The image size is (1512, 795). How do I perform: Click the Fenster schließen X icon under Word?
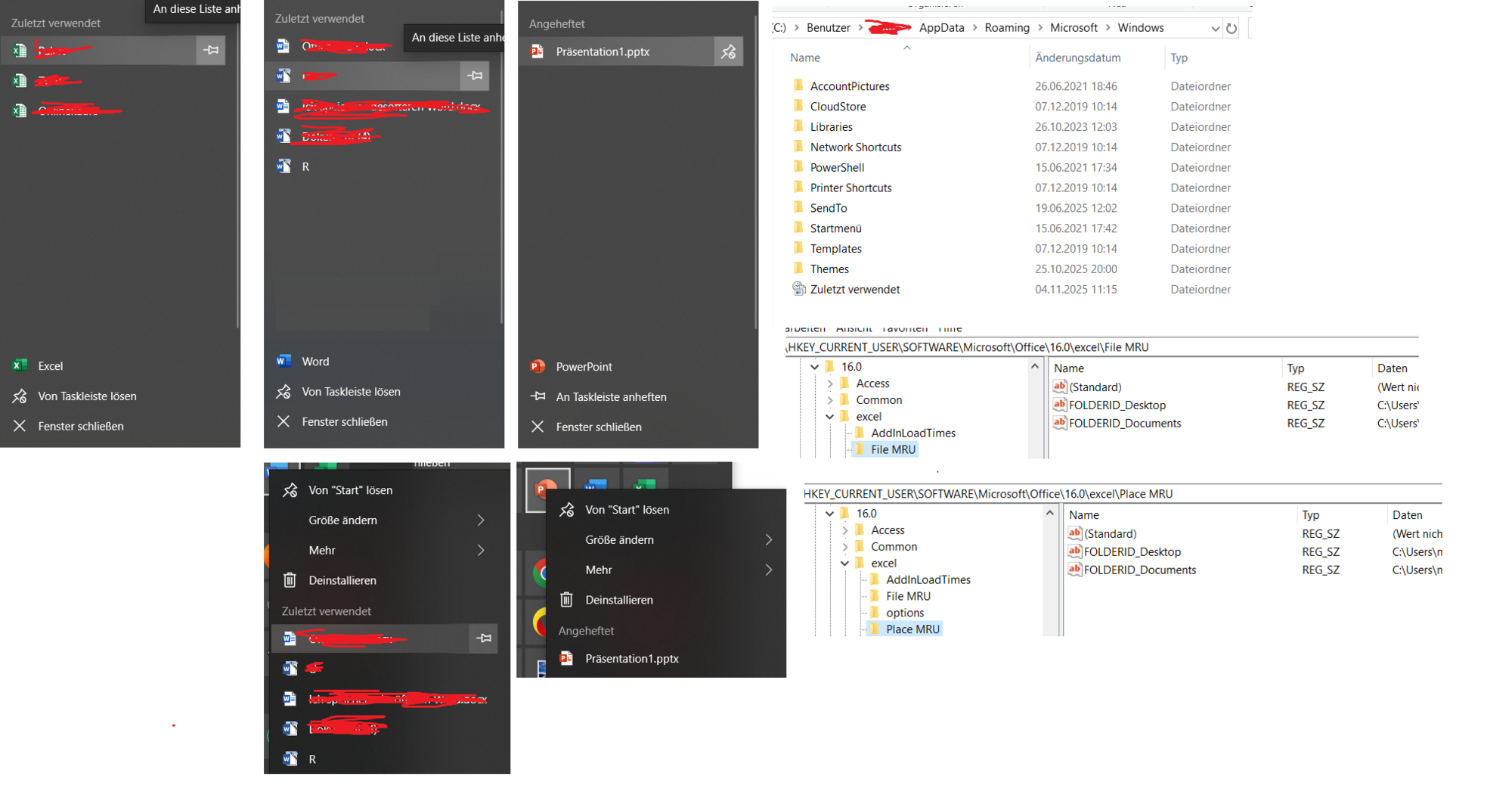pos(283,422)
